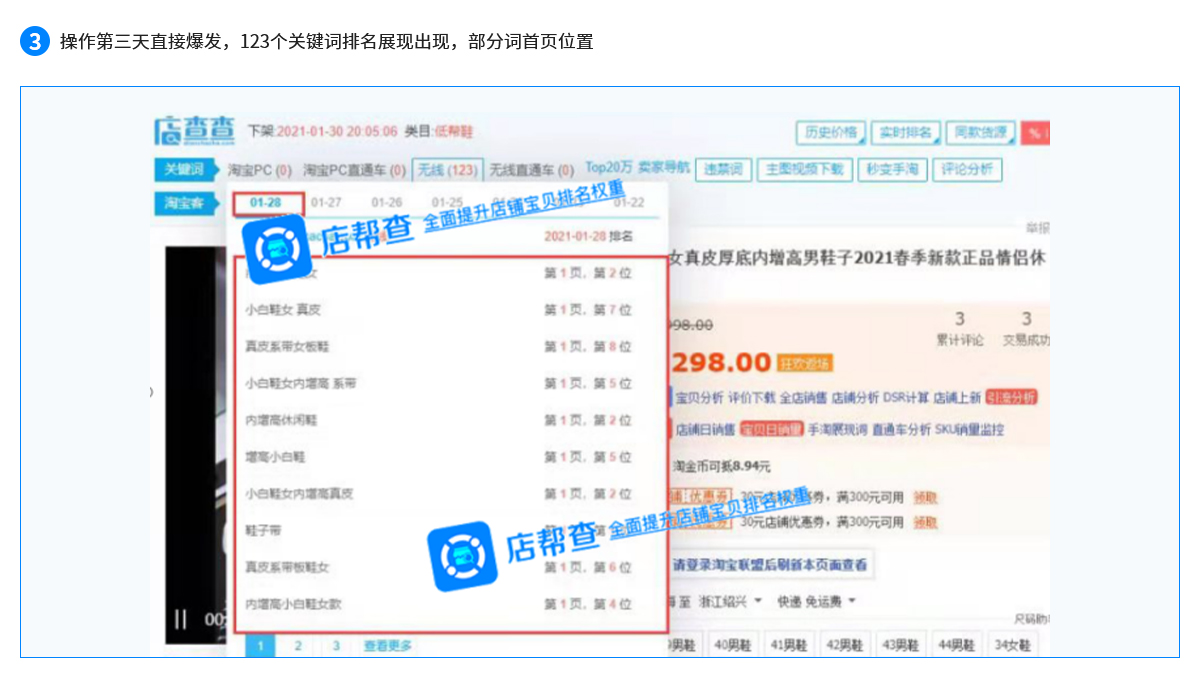1200x687 pixels.
Task: Open the 实时排名 tool
Action: tap(904, 132)
